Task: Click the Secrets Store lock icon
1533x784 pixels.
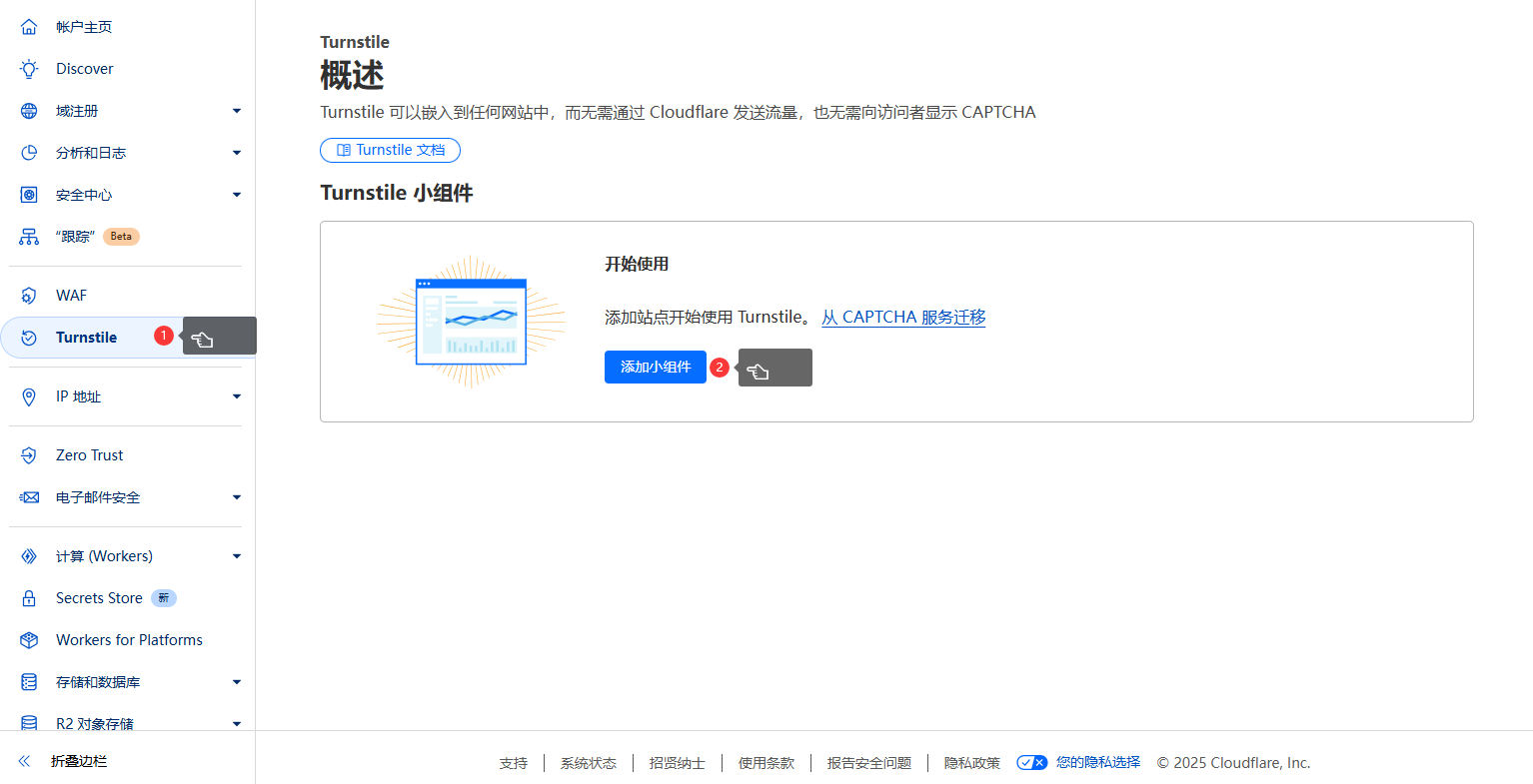Action: click(x=29, y=598)
